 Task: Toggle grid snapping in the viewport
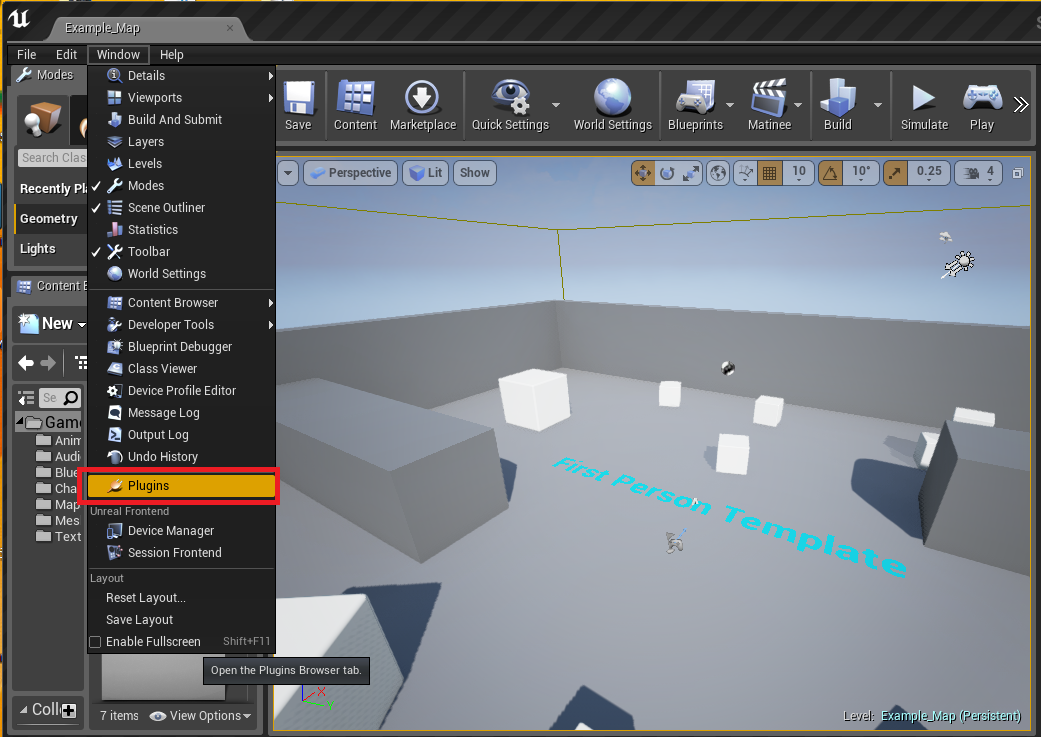coord(769,173)
